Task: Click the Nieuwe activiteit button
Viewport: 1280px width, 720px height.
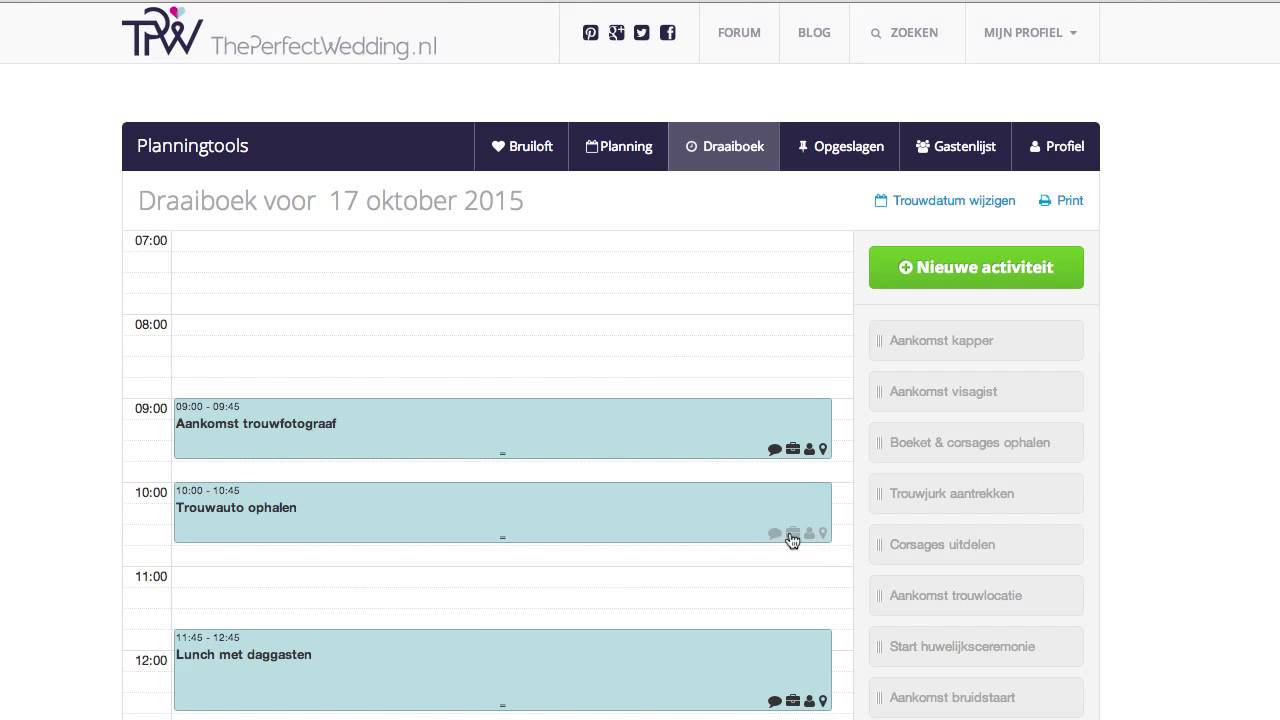Action: (x=976, y=267)
